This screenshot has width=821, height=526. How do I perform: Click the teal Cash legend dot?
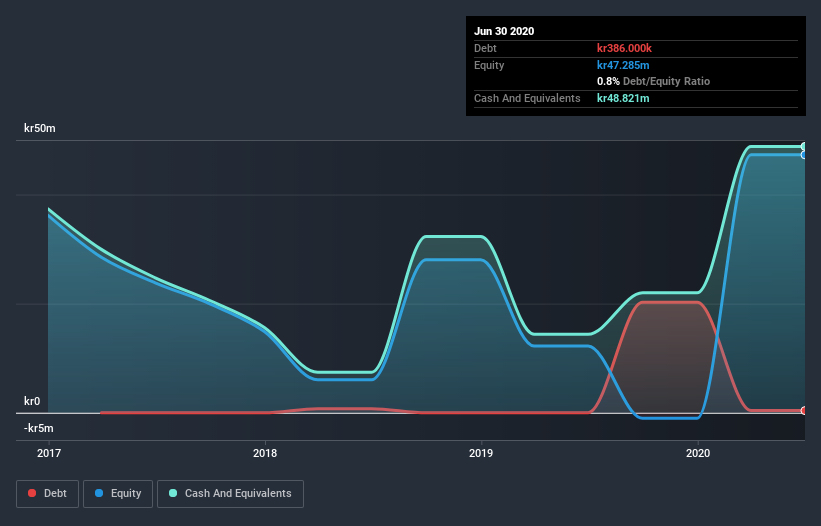click(173, 493)
